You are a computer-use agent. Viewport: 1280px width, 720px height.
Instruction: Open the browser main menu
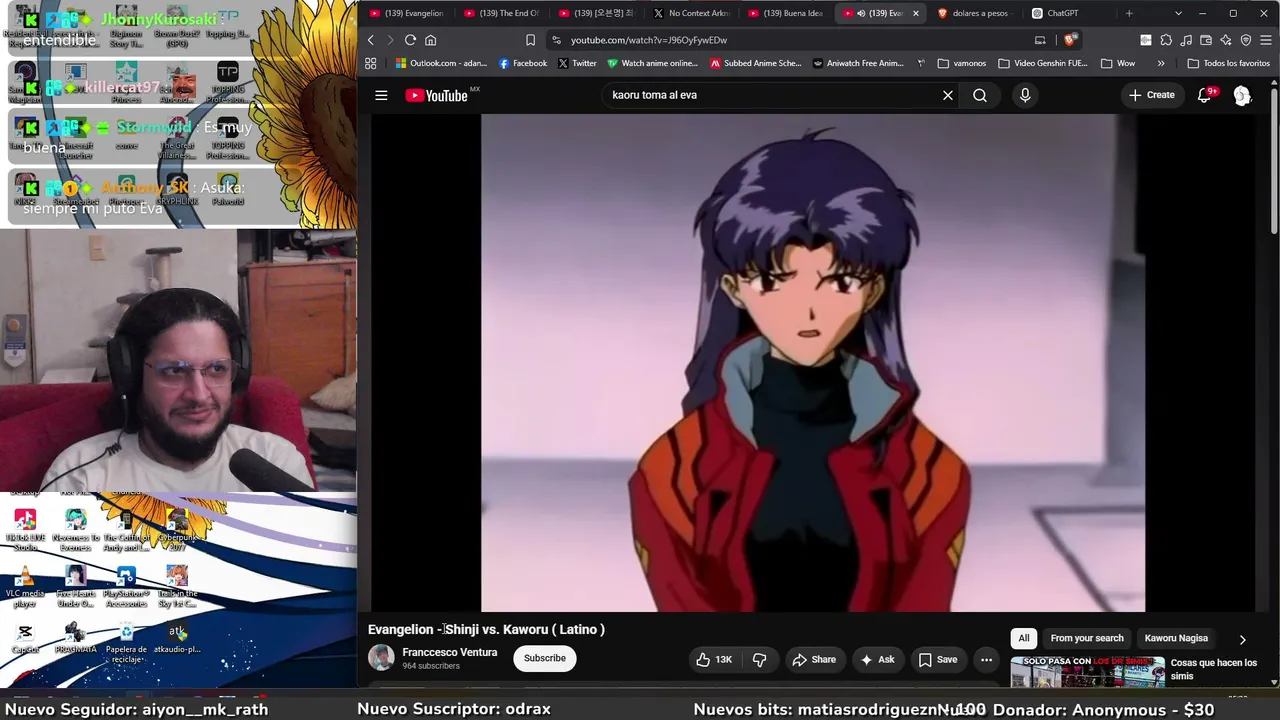(x=1265, y=40)
